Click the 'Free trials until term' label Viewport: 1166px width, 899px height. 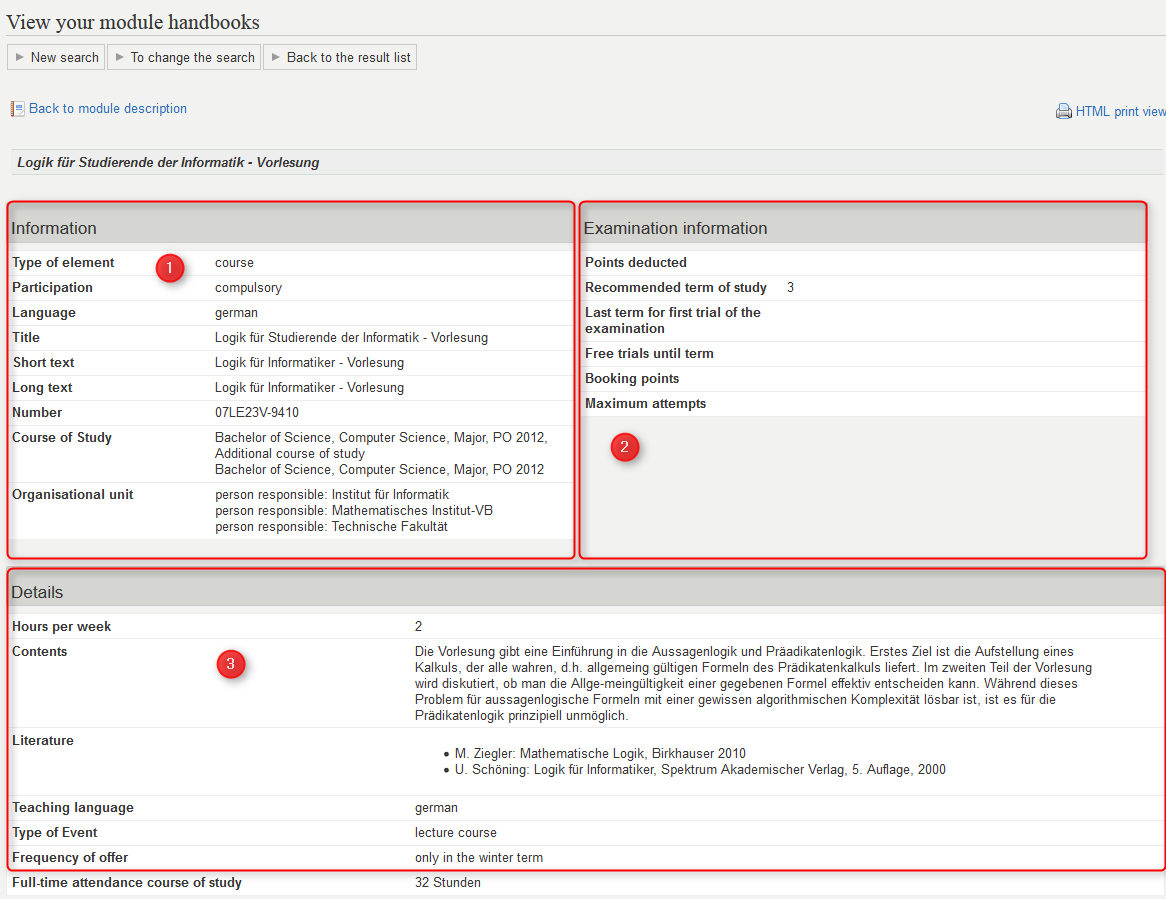click(x=649, y=354)
